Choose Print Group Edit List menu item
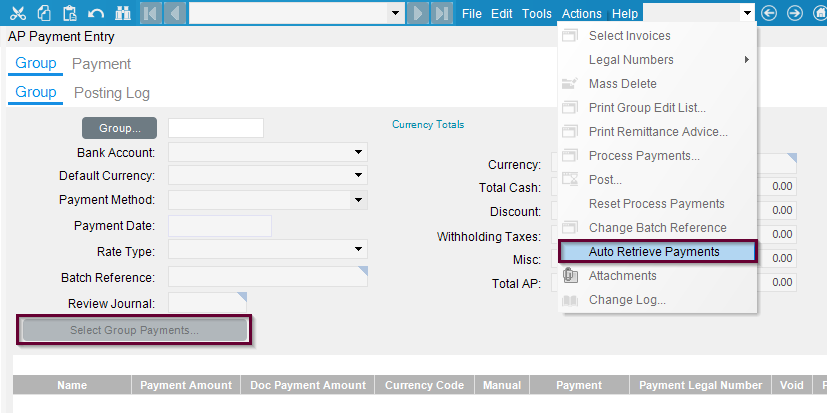Image resolution: width=827 pixels, height=413 pixels. 658,108
